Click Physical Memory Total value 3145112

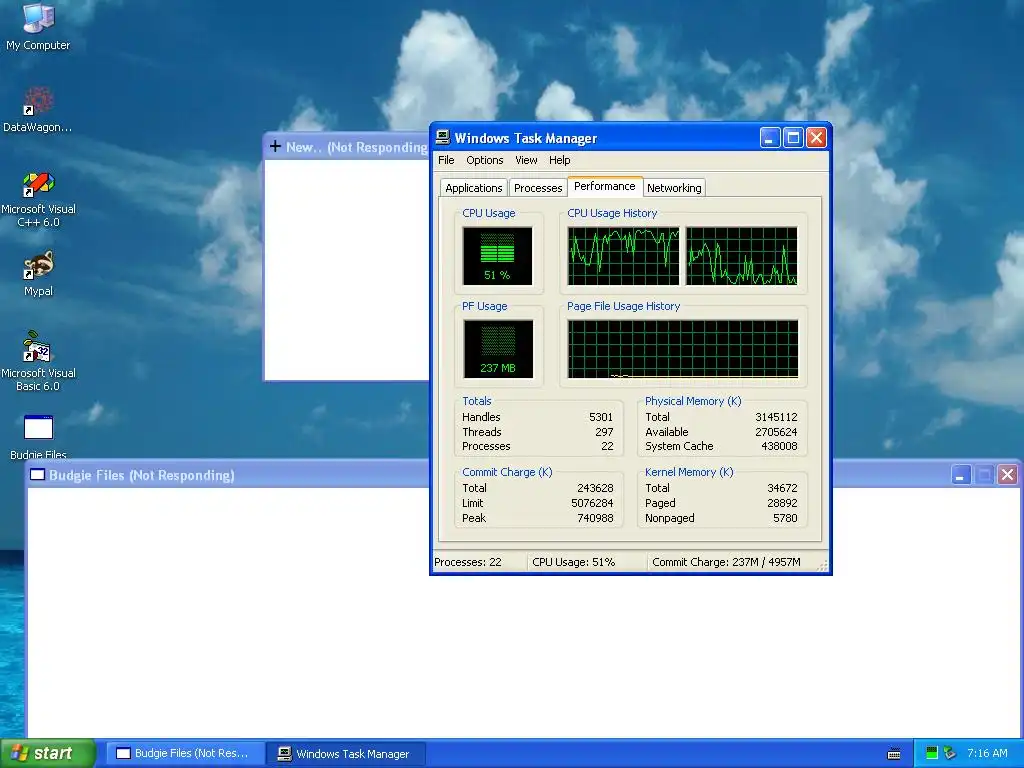point(776,417)
